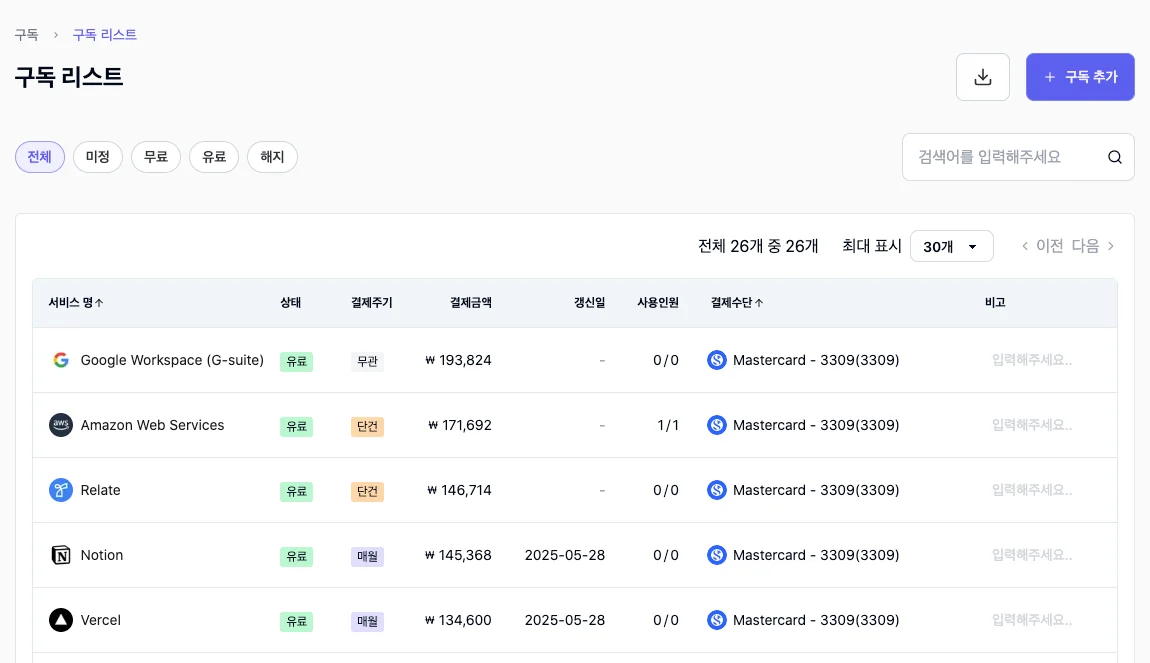Viewport: 1150px width, 663px height.
Task: Select the 미정 filter tab
Action: click(97, 157)
